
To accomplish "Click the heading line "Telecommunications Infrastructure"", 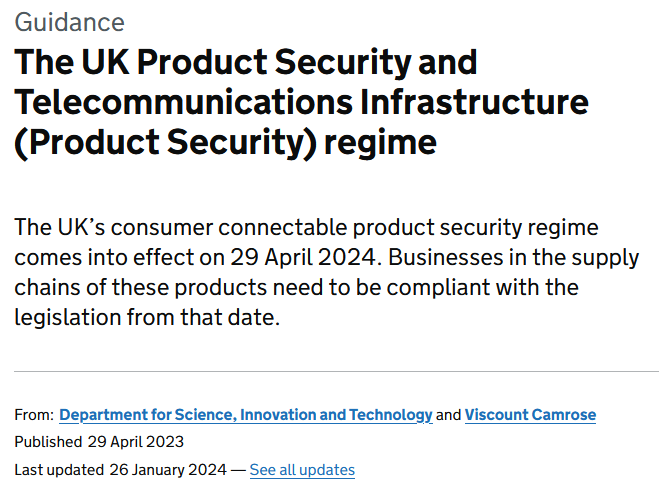I will (301, 102).
